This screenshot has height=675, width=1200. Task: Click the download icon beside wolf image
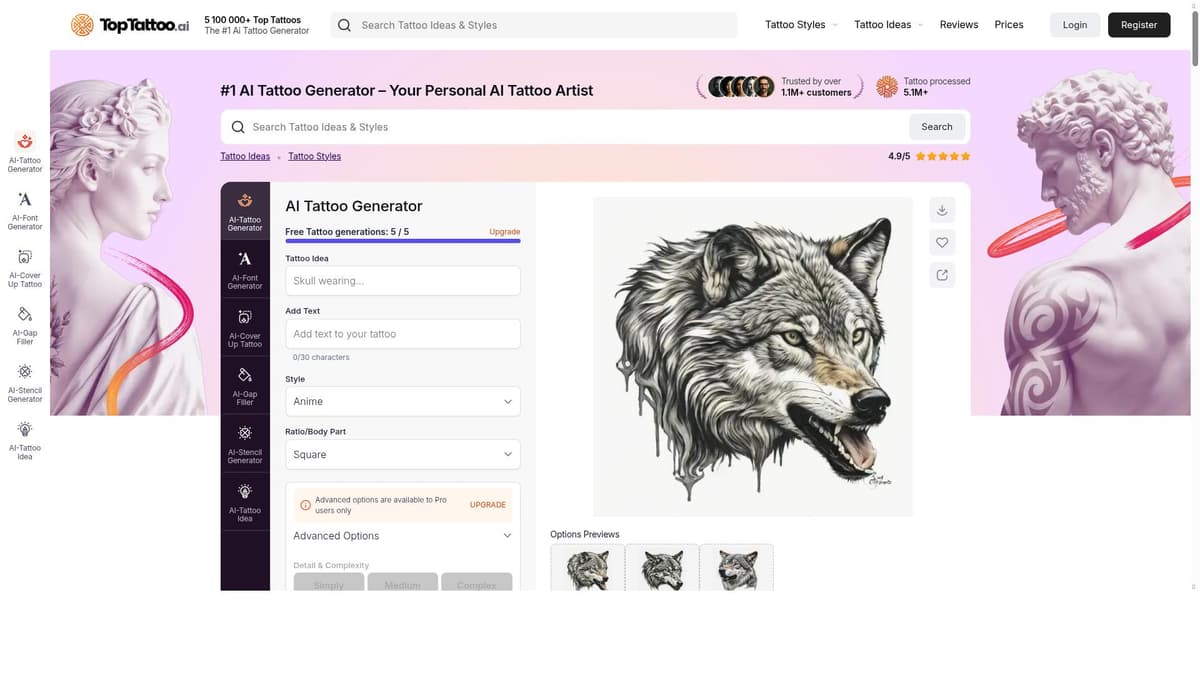tap(942, 210)
